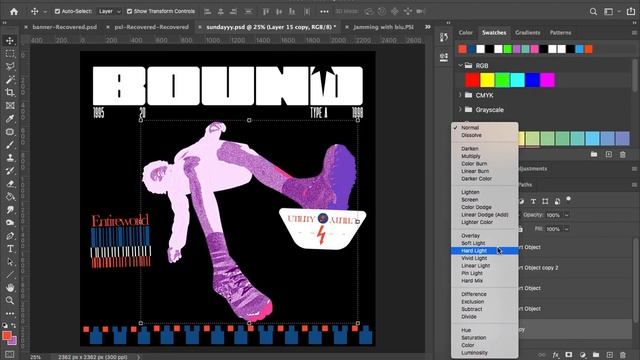Screen dimensions: 640x360
Task: Select the Lasso tool
Action: tap(10, 67)
